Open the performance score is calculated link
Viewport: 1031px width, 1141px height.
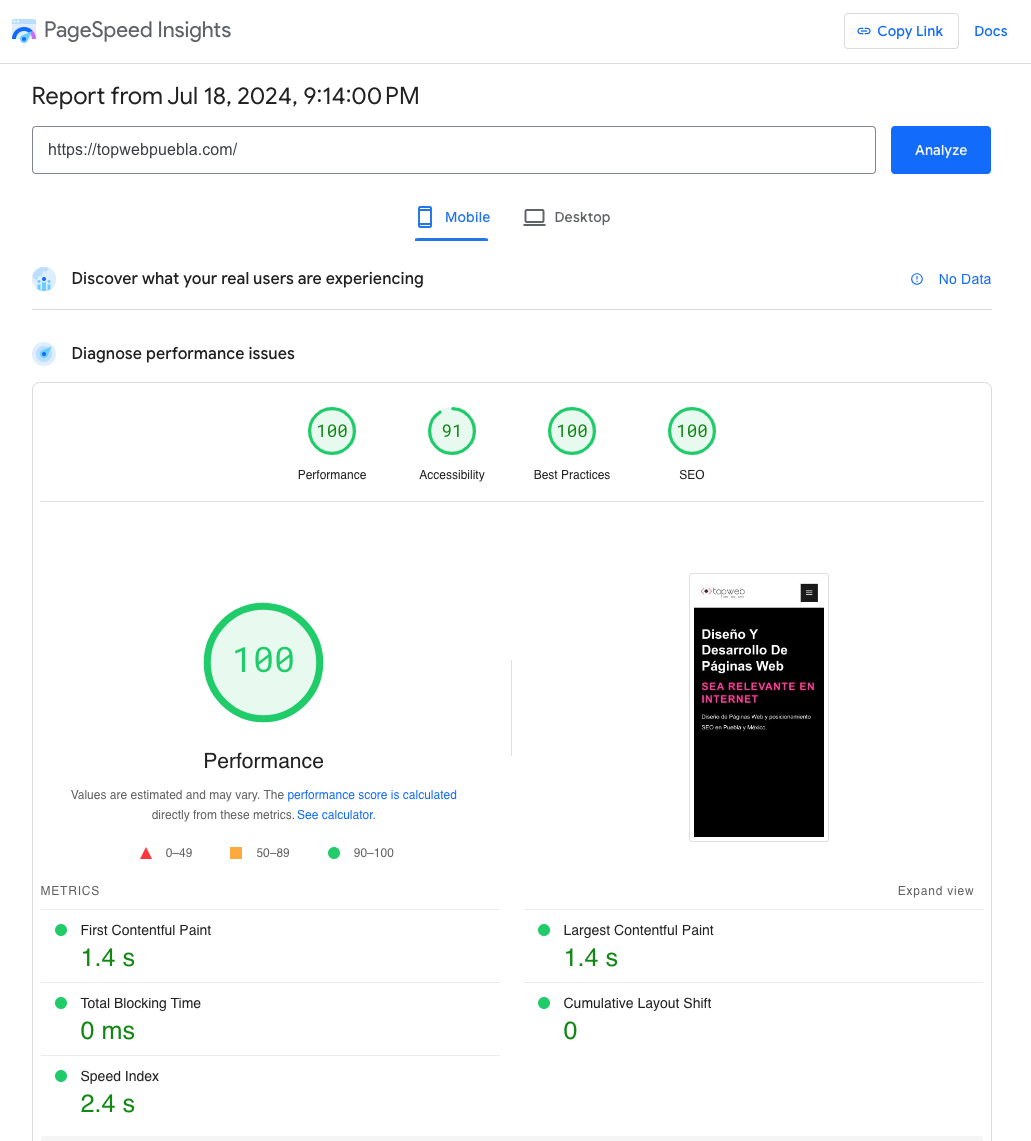372,795
